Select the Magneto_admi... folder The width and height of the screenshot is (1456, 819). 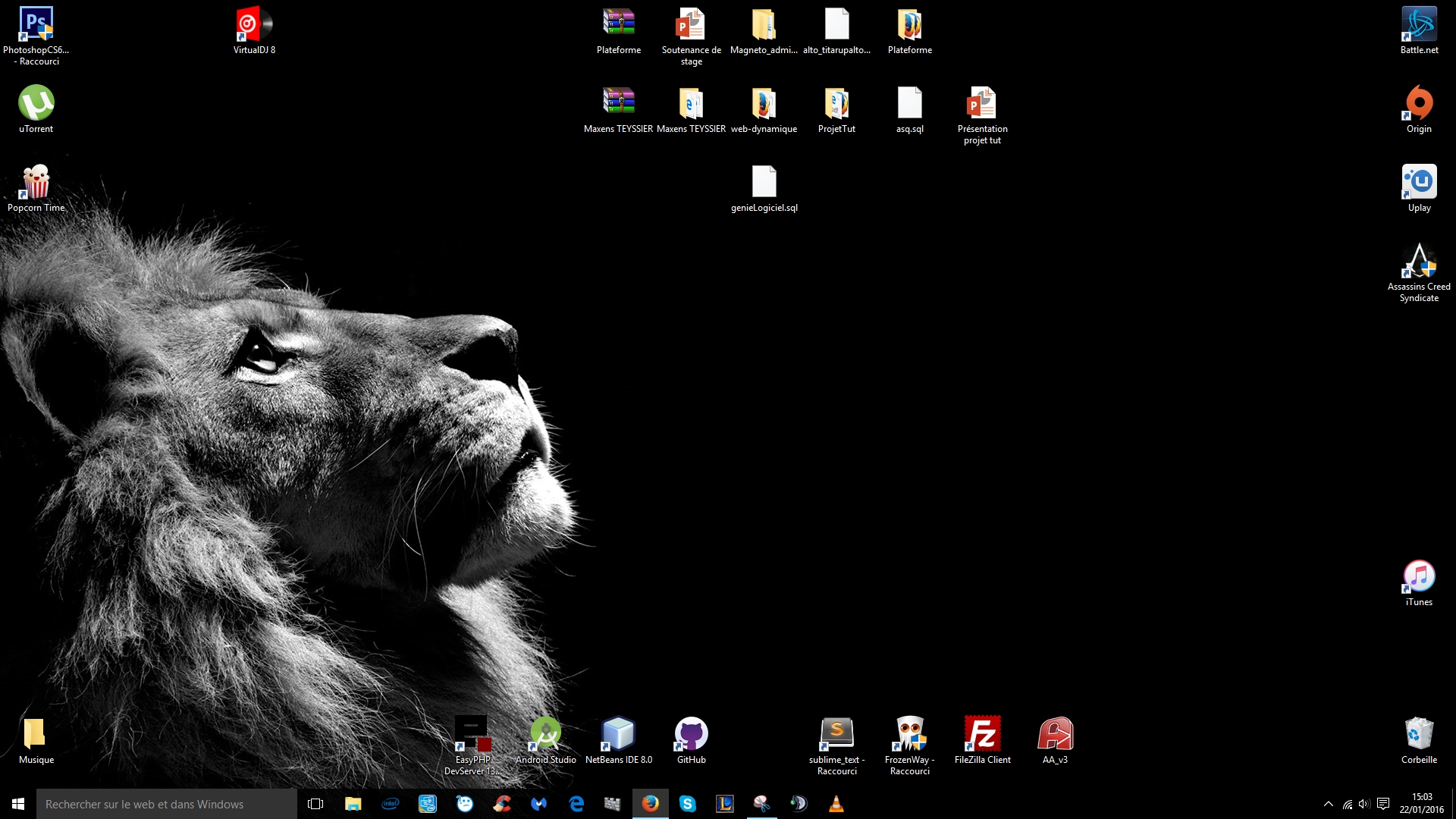tap(764, 31)
